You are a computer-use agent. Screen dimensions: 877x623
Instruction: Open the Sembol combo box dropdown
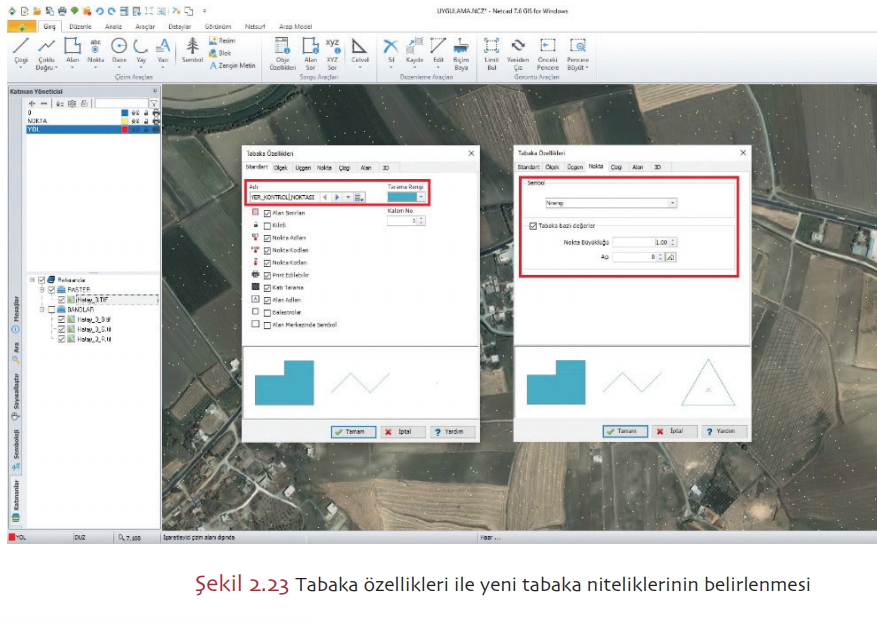click(672, 202)
